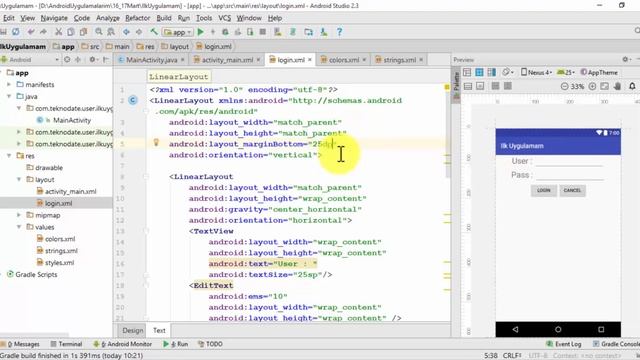Toggle the Palette side panel
Image resolution: width=640 pixels, height=360 pixels.
pyautogui.click(x=456, y=84)
